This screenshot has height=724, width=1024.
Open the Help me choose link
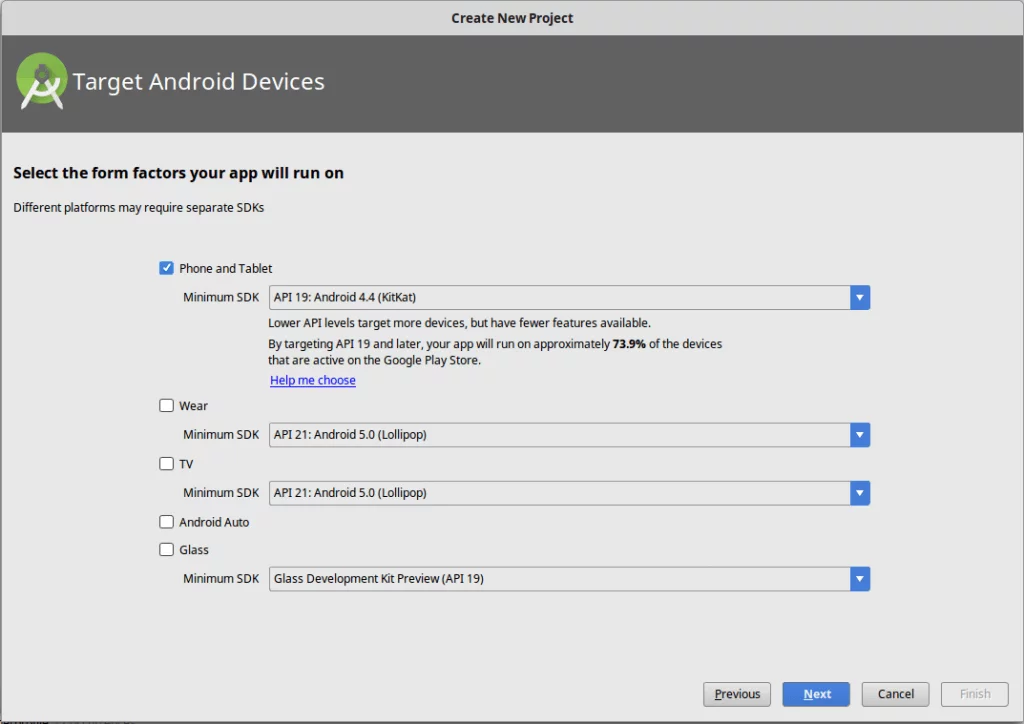tap(312, 380)
